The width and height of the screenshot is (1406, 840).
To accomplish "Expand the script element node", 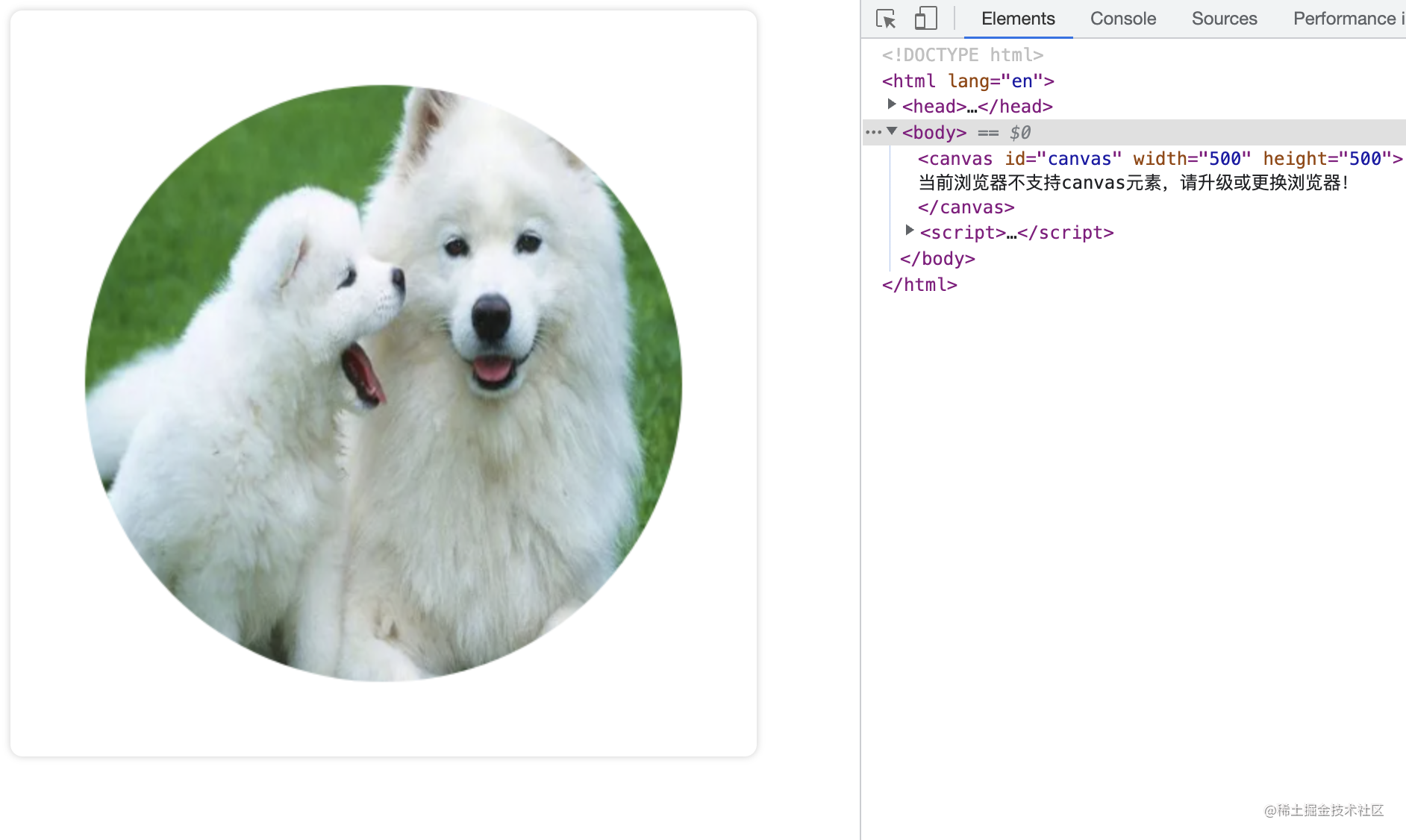I will point(909,231).
